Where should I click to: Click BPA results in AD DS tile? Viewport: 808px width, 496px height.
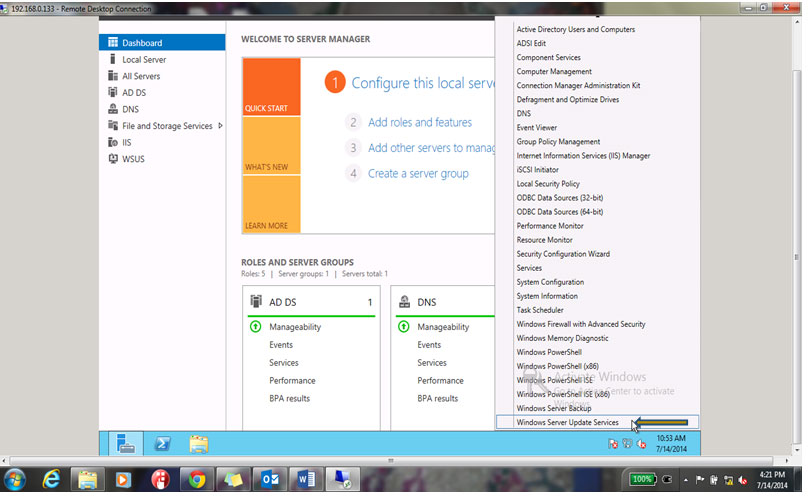point(290,399)
